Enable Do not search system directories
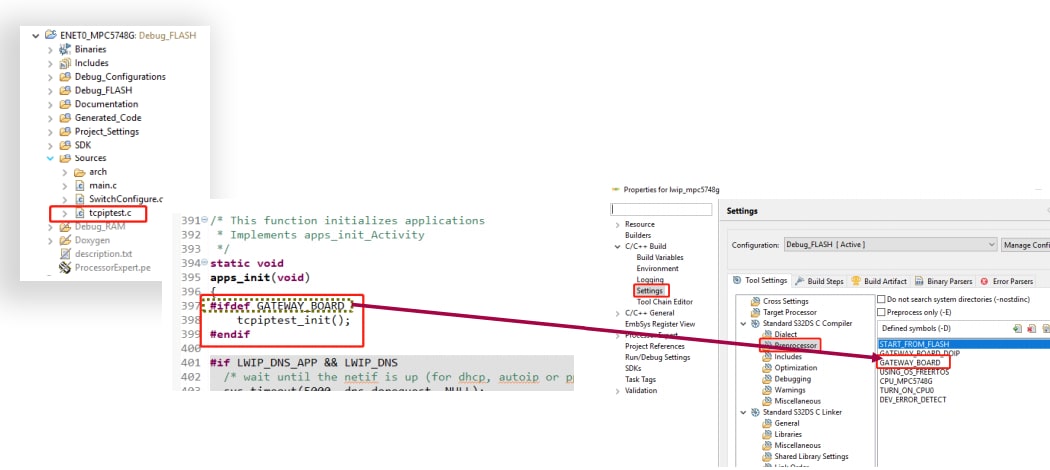Viewport: 1050px width, 470px height. point(881,299)
